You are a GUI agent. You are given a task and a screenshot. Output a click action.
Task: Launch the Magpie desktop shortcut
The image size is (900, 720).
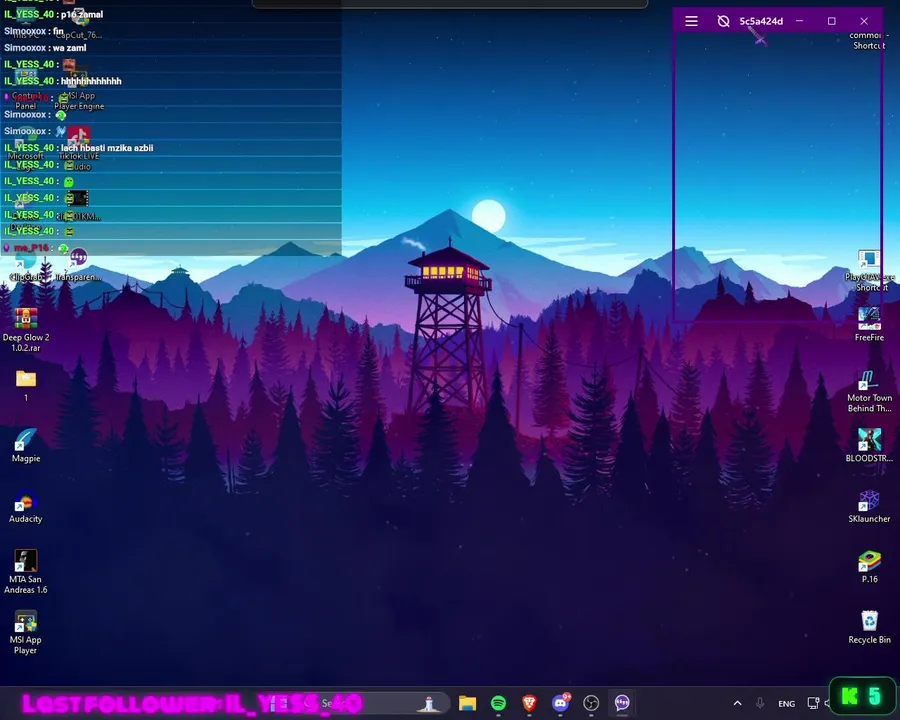(x=26, y=446)
